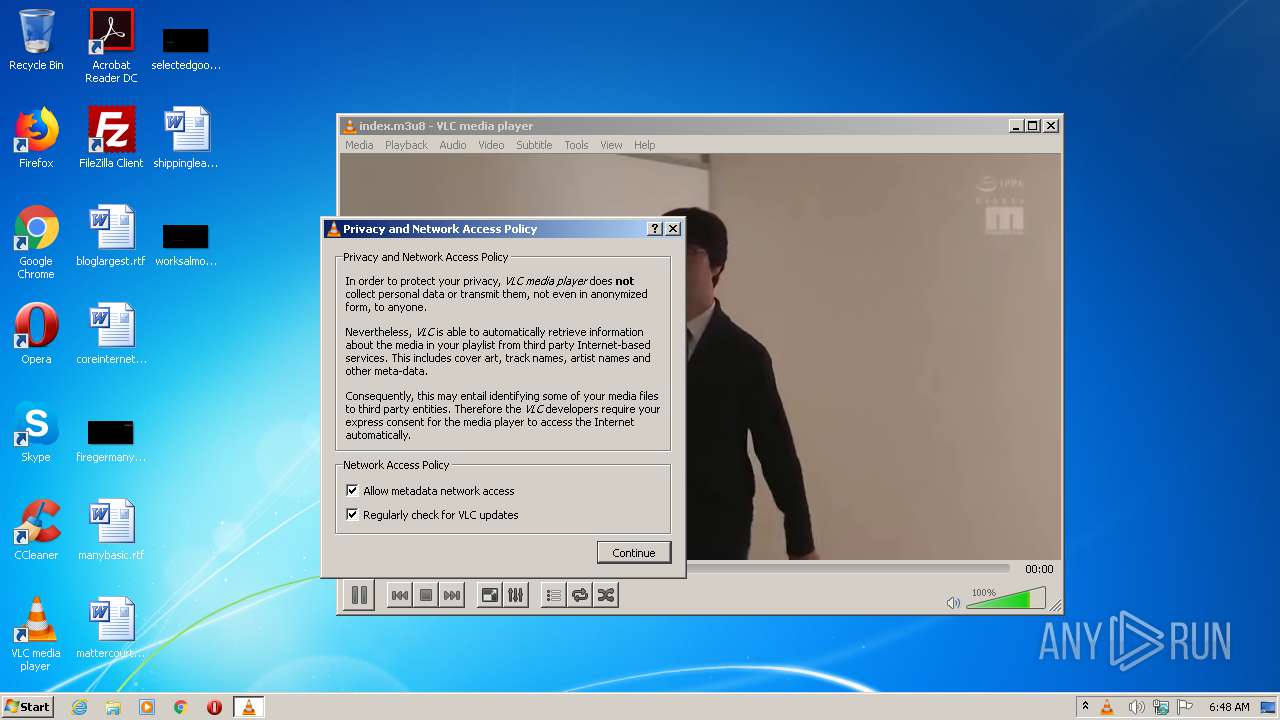Image resolution: width=1280 pixels, height=720 pixels.
Task: Open the Subtitle menu
Action: click(x=534, y=145)
